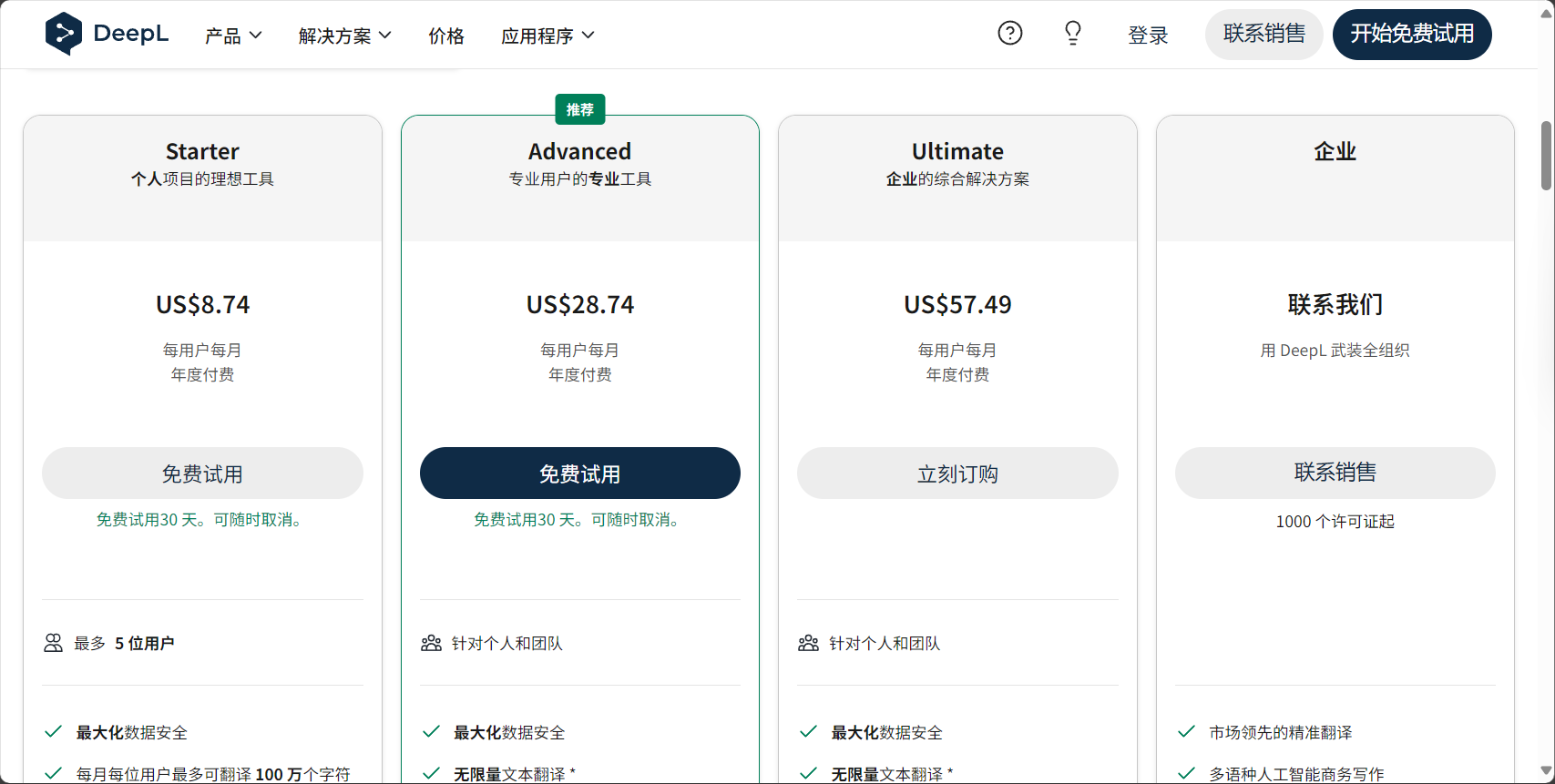Click the Ultimate plan title

pos(957,151)
